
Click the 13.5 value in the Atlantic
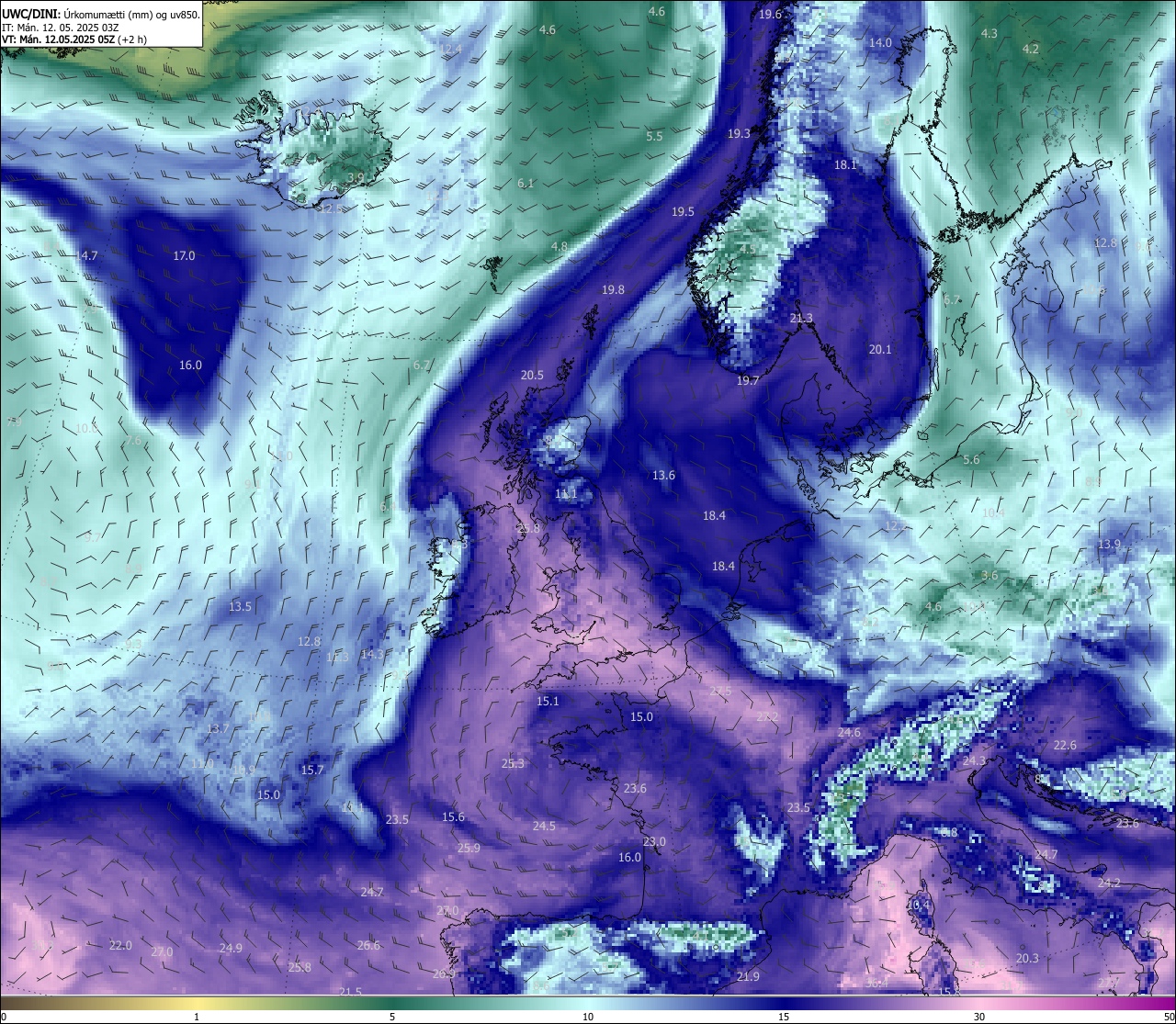tap(240, 606)
